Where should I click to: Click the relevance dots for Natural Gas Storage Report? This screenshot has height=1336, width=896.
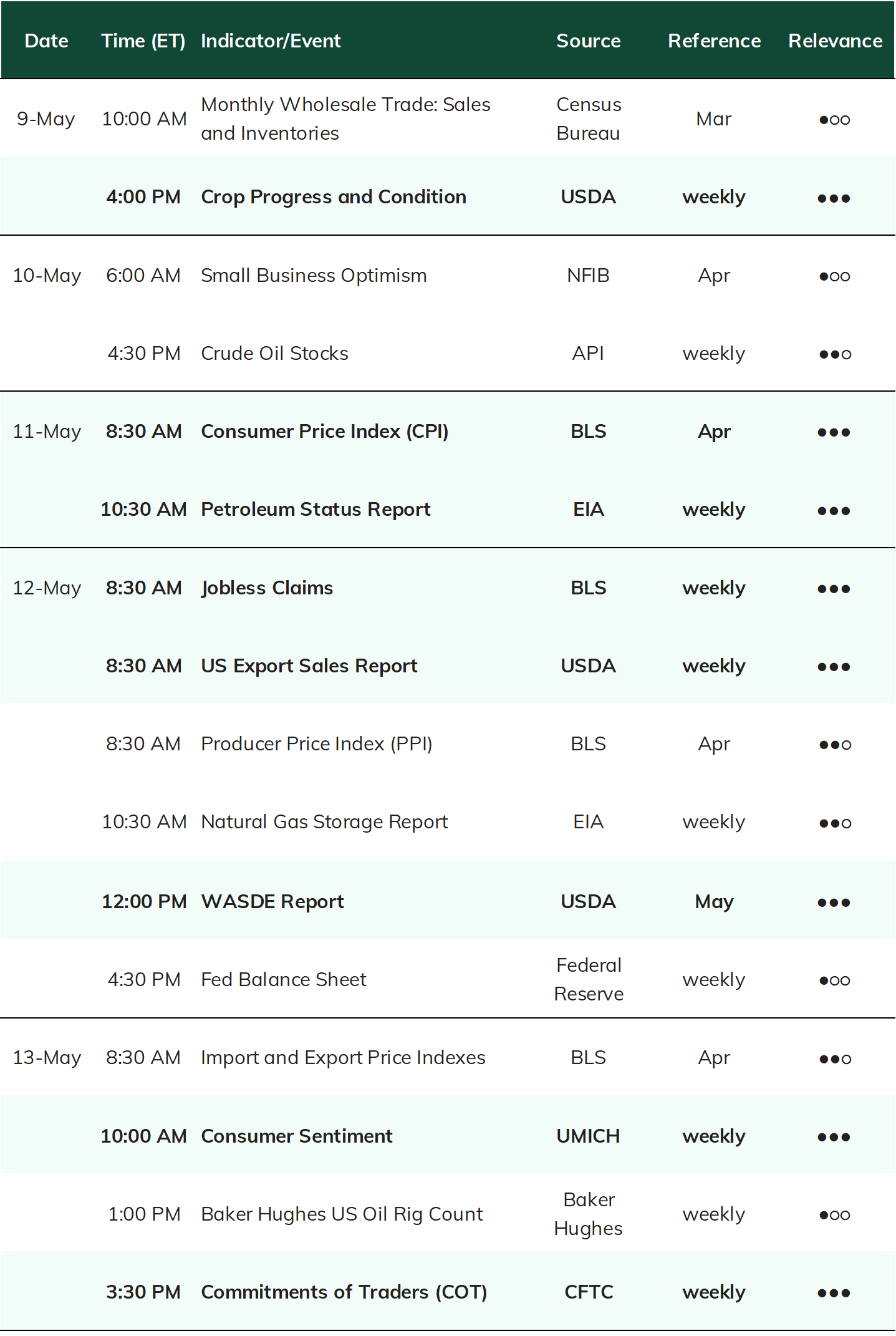835,823
